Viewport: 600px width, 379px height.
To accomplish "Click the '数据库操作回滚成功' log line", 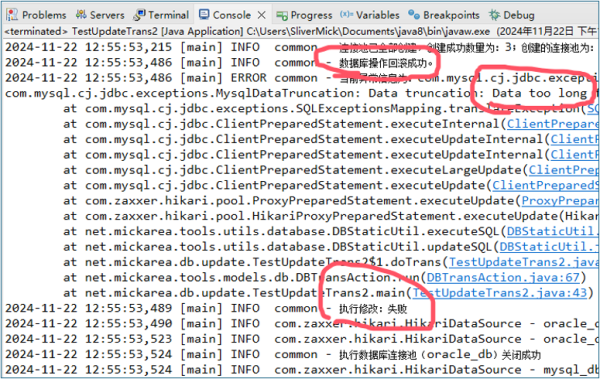I will (x=220, y=62).
